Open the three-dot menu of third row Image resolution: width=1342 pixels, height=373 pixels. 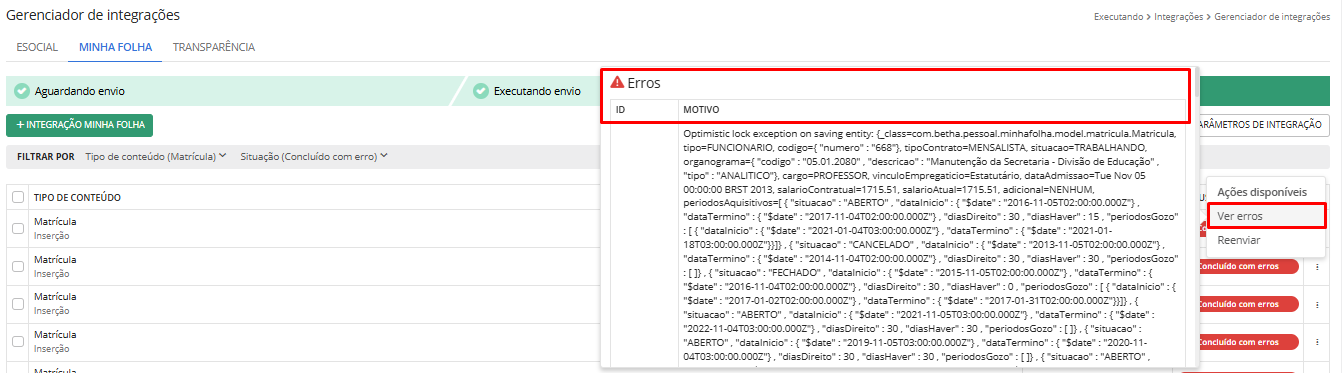click(1317, 304)
